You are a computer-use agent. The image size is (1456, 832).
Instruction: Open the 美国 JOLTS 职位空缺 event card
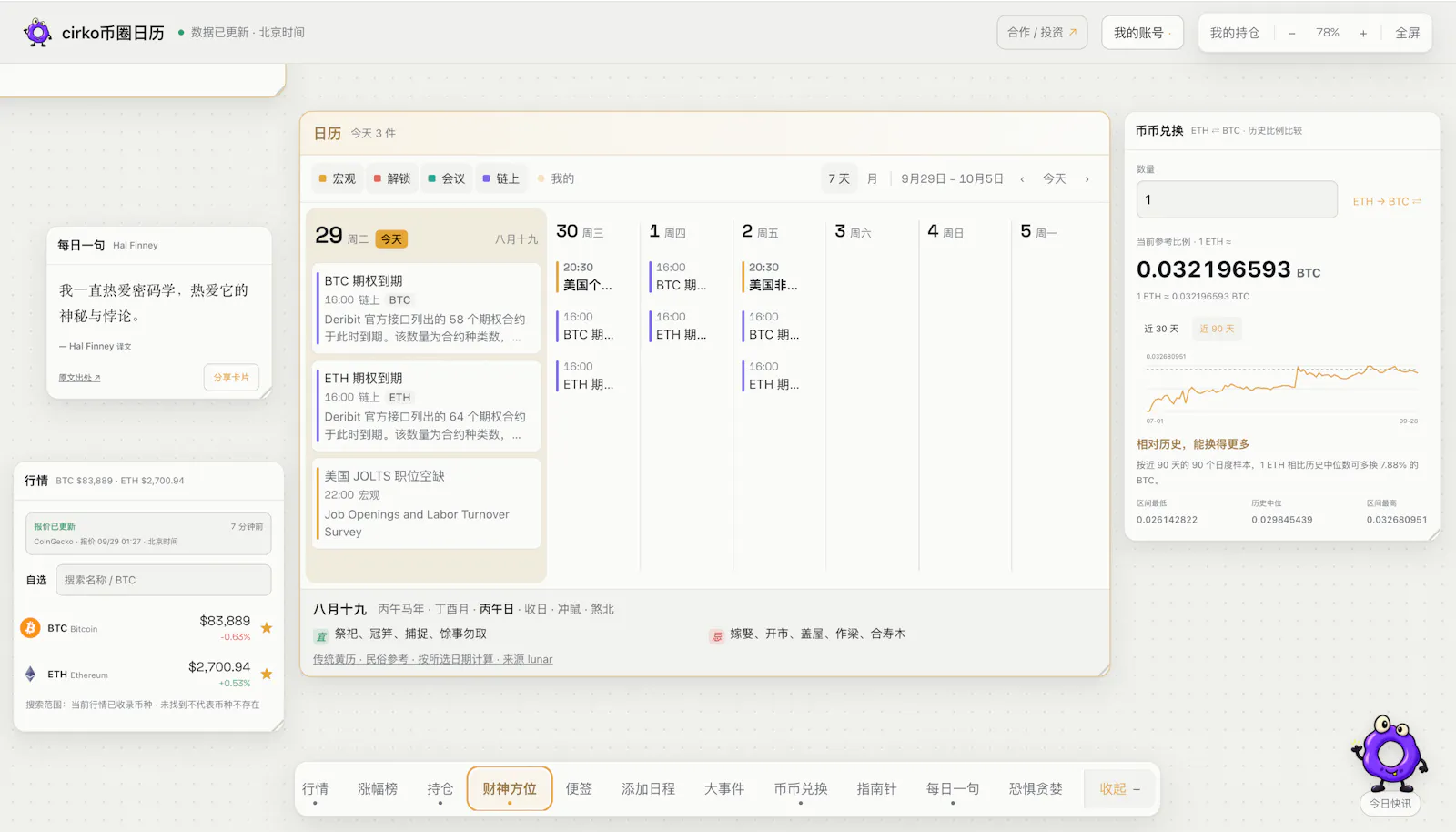point(427,503)
